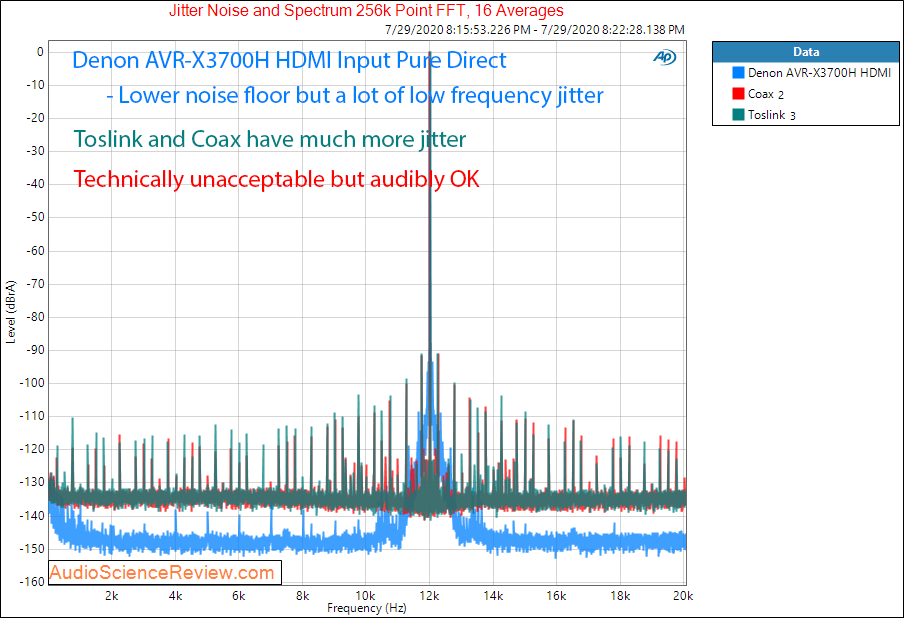
Task: Click the AudioScienceReview.com link box
Action: [165, 572]
